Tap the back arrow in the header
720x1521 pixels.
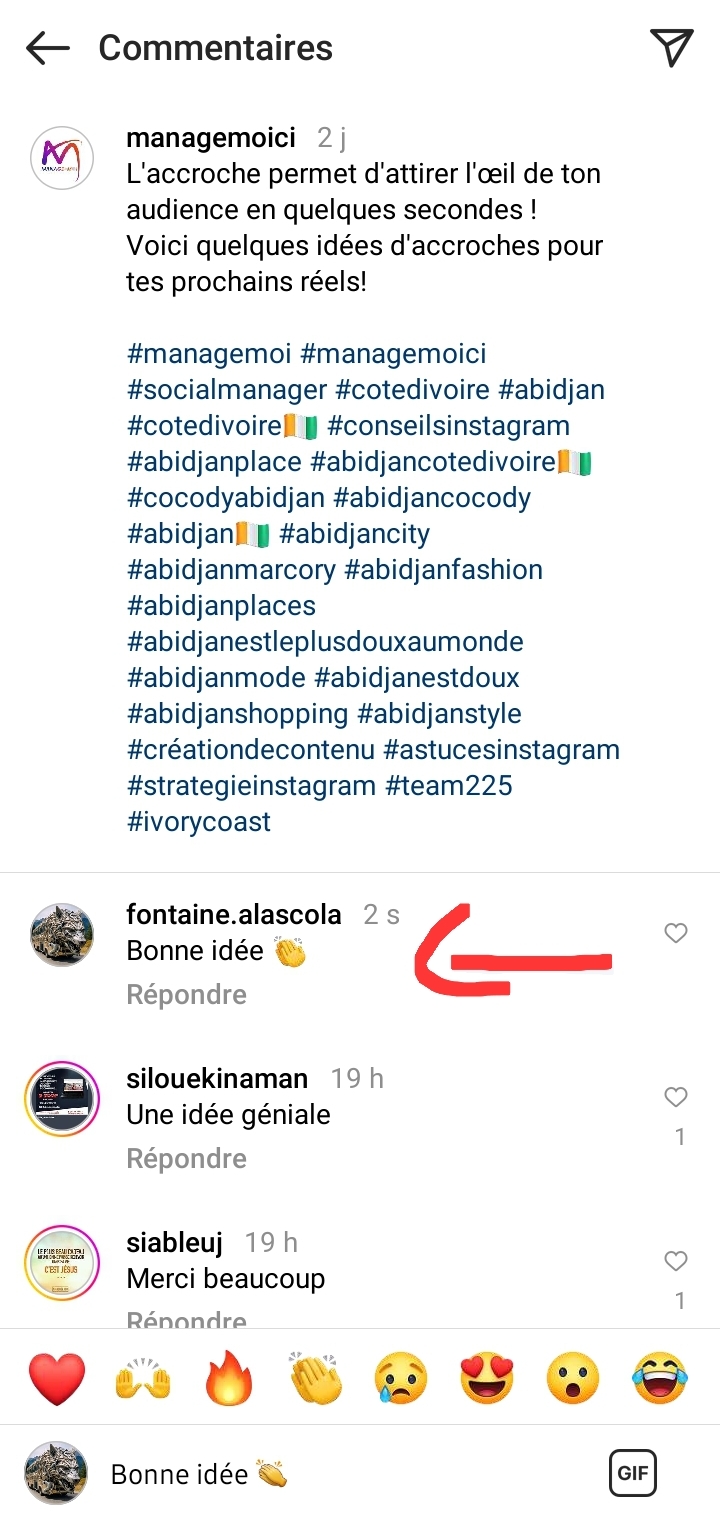pos(47,48)
